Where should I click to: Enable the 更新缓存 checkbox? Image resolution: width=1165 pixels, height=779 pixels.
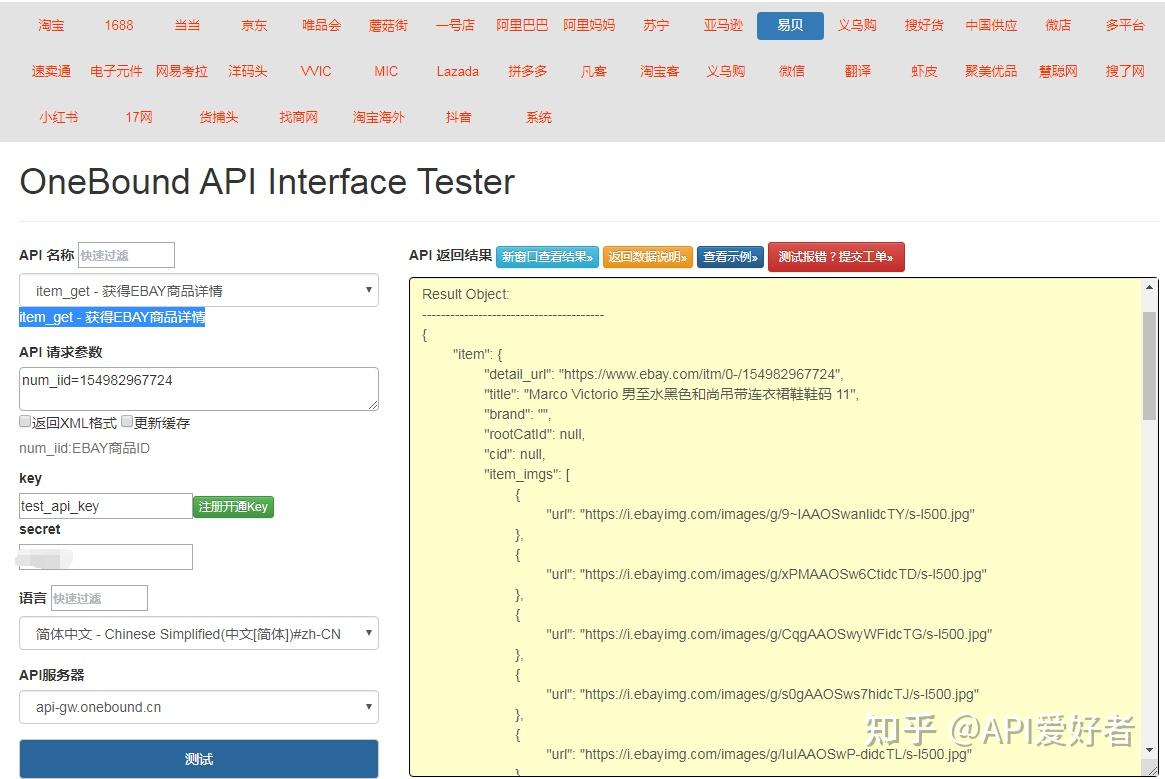127,421
